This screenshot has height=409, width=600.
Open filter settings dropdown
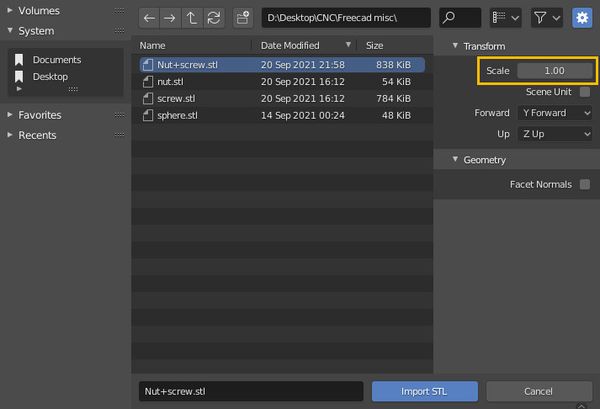point(547,18)
